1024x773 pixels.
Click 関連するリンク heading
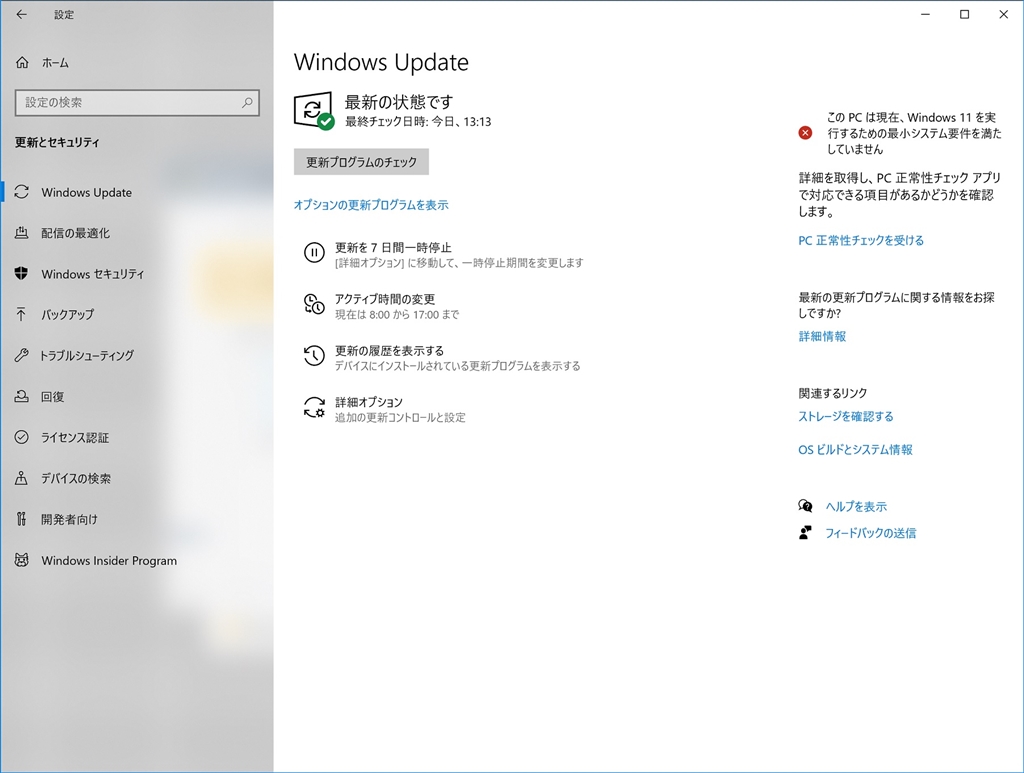pos(833,393)
